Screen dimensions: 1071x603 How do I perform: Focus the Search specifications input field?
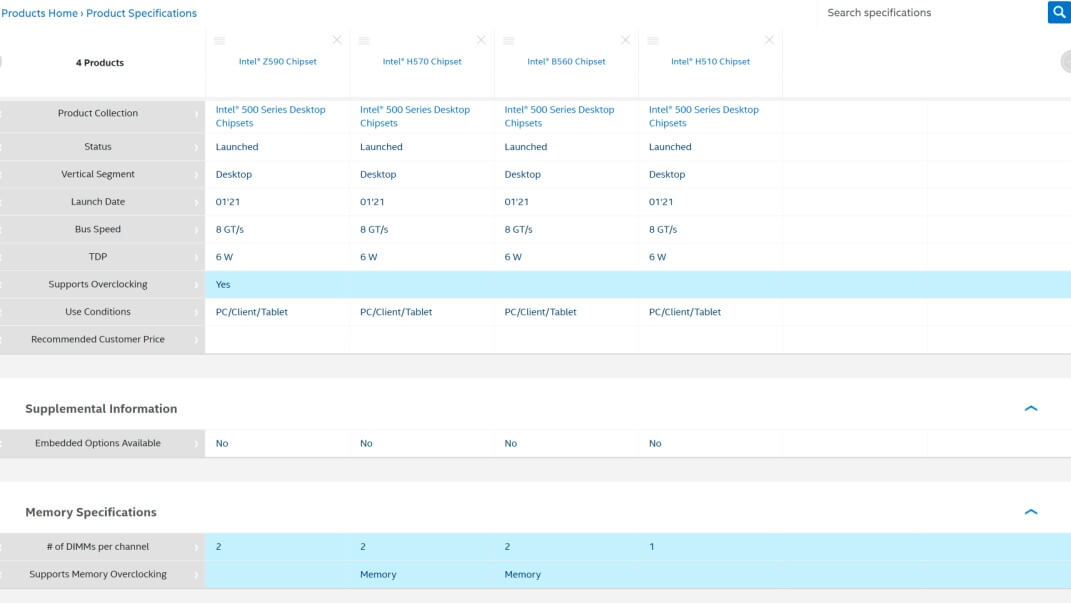(930, 13)
